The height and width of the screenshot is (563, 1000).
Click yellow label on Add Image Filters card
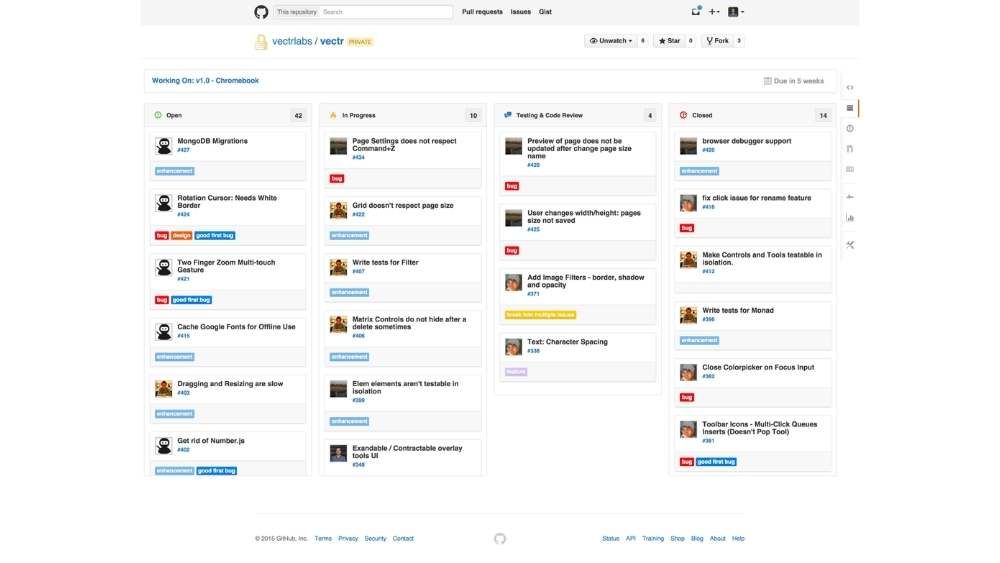click(x=540, y=315)
